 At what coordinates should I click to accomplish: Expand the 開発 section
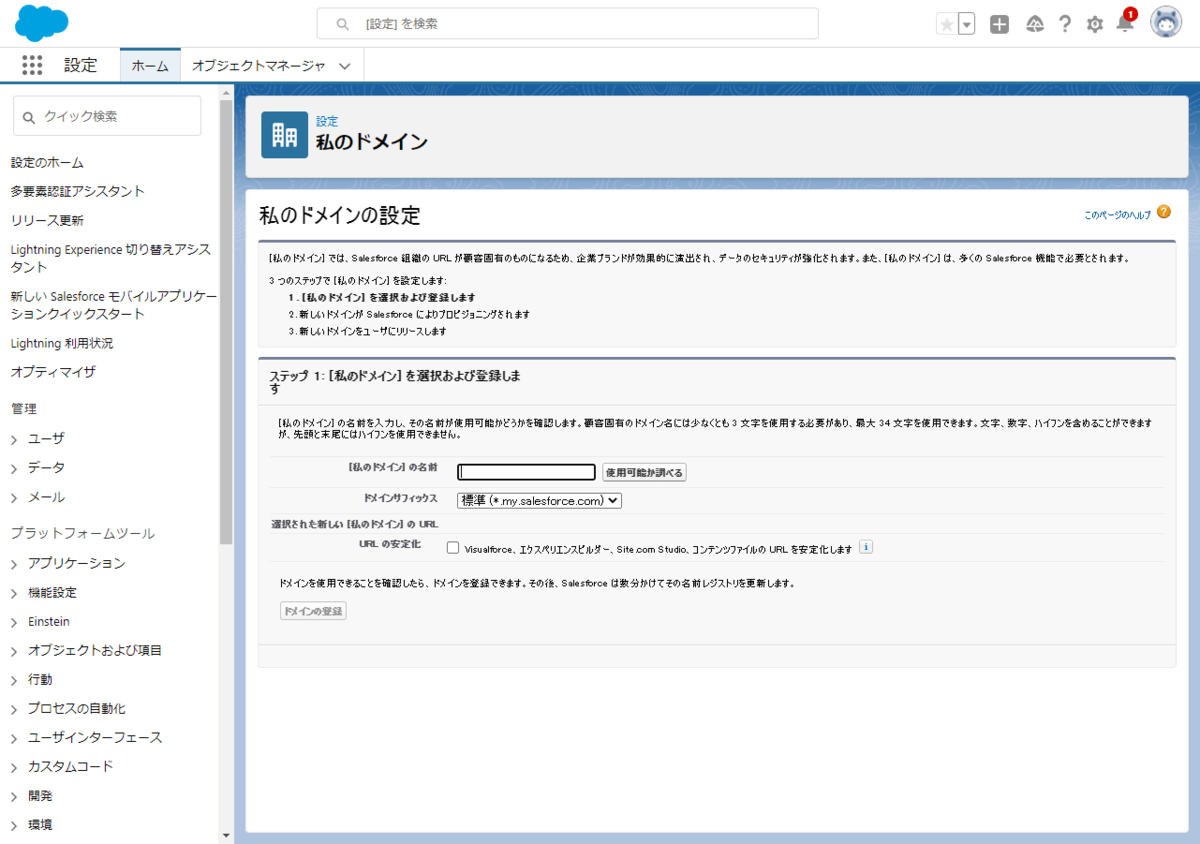click(14, 796)
